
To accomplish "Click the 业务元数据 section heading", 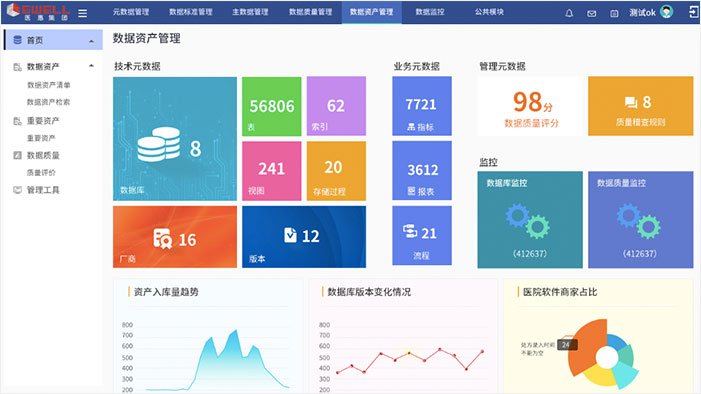I will pyautogui.click(x=416, y=67).
